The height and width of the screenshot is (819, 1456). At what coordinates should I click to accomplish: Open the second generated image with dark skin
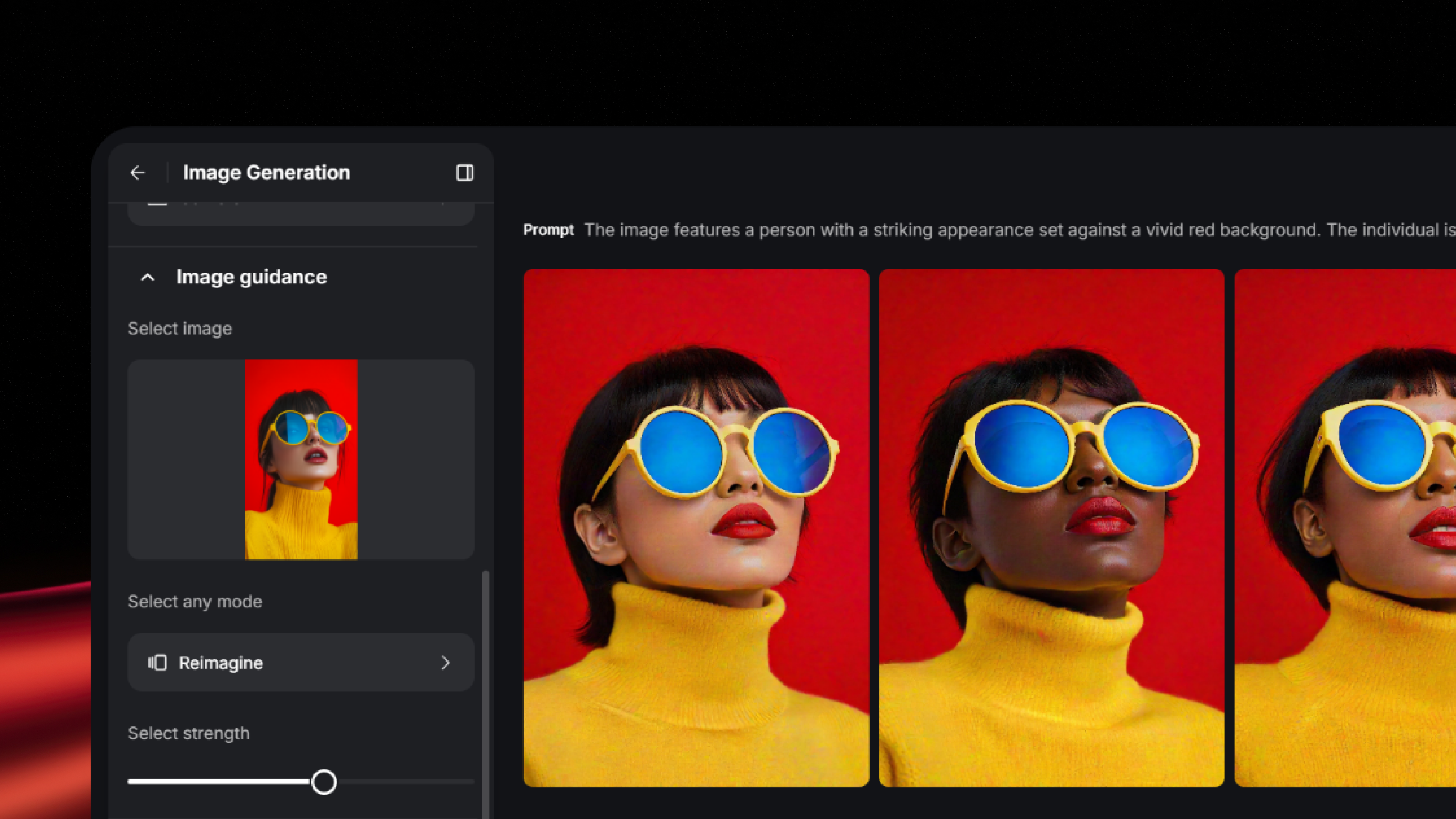tap(1052, 527)
